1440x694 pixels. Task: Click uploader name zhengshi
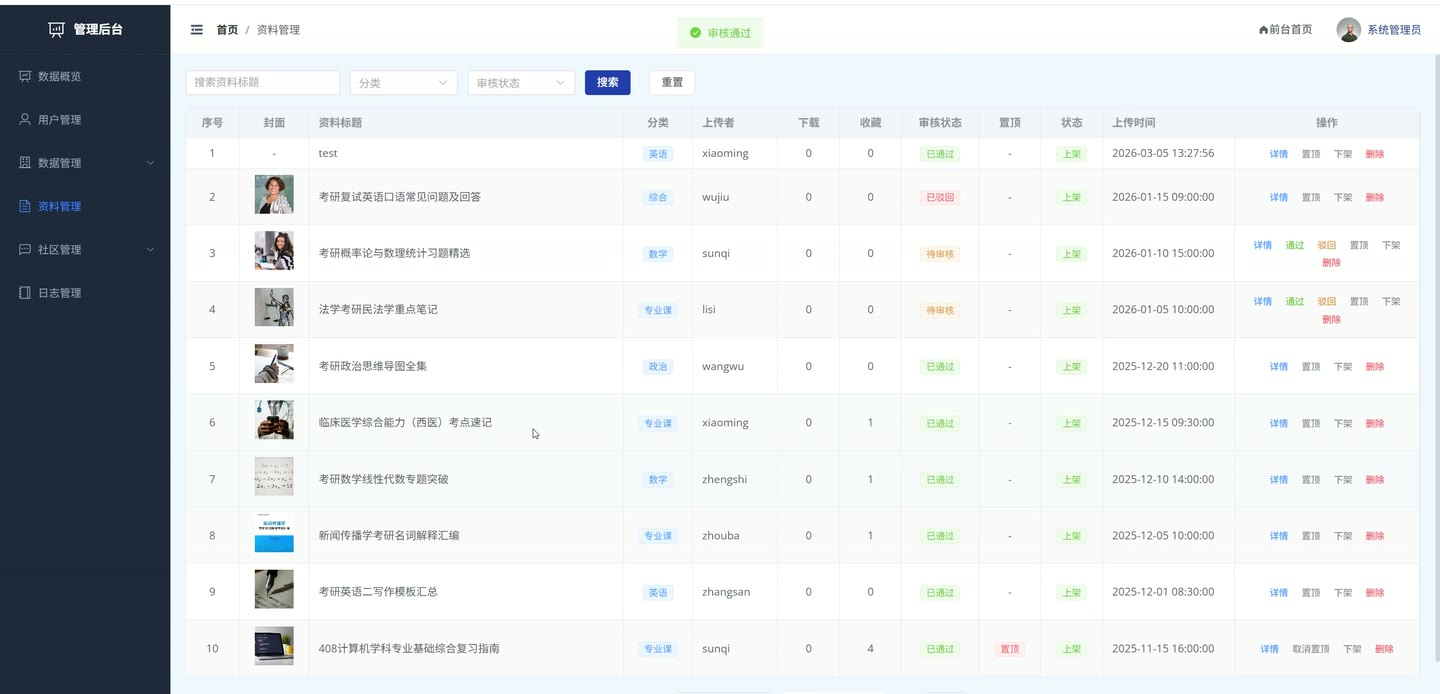(725, 479)
